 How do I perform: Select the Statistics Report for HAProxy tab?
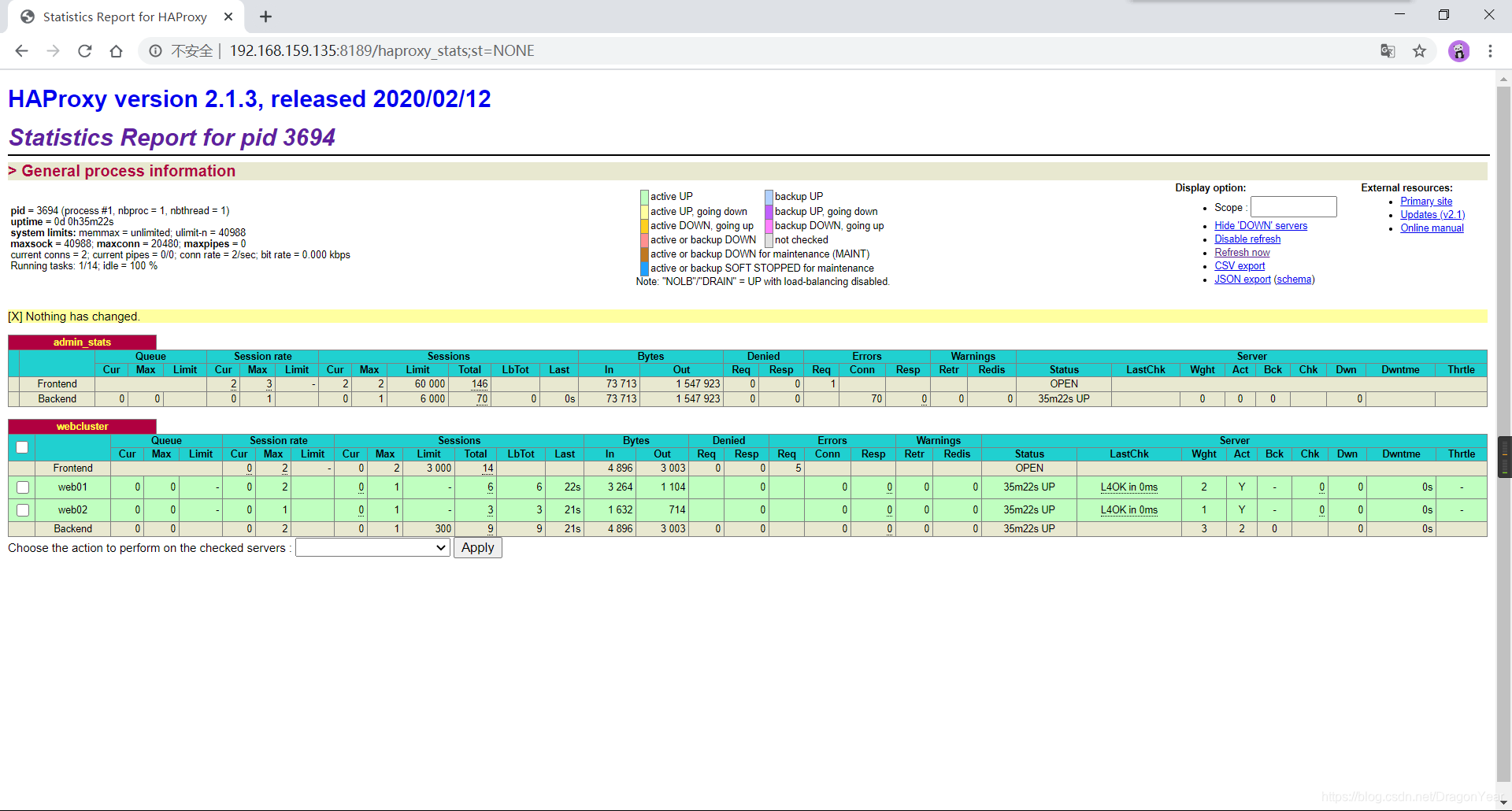[125, 17]
